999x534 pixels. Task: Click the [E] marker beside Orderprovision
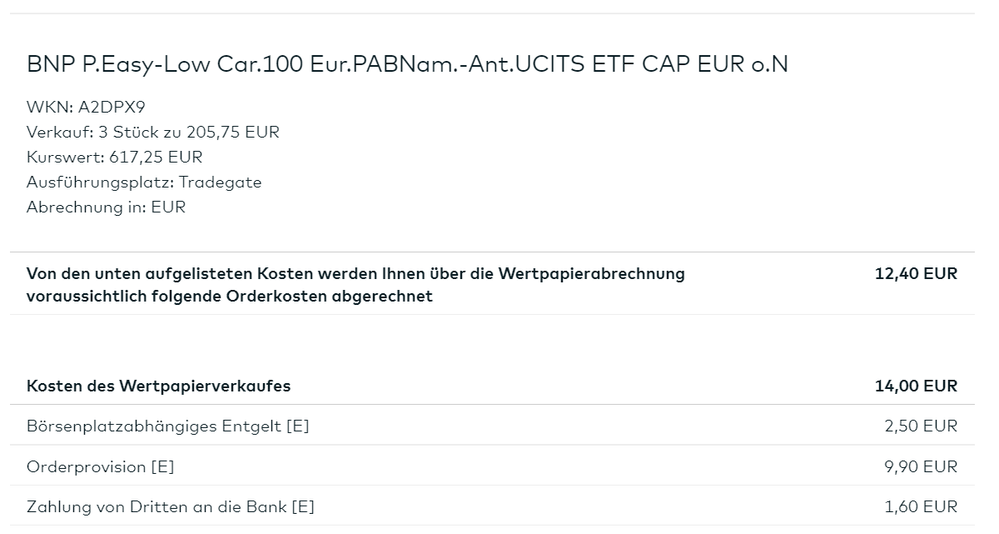(162, 467)
